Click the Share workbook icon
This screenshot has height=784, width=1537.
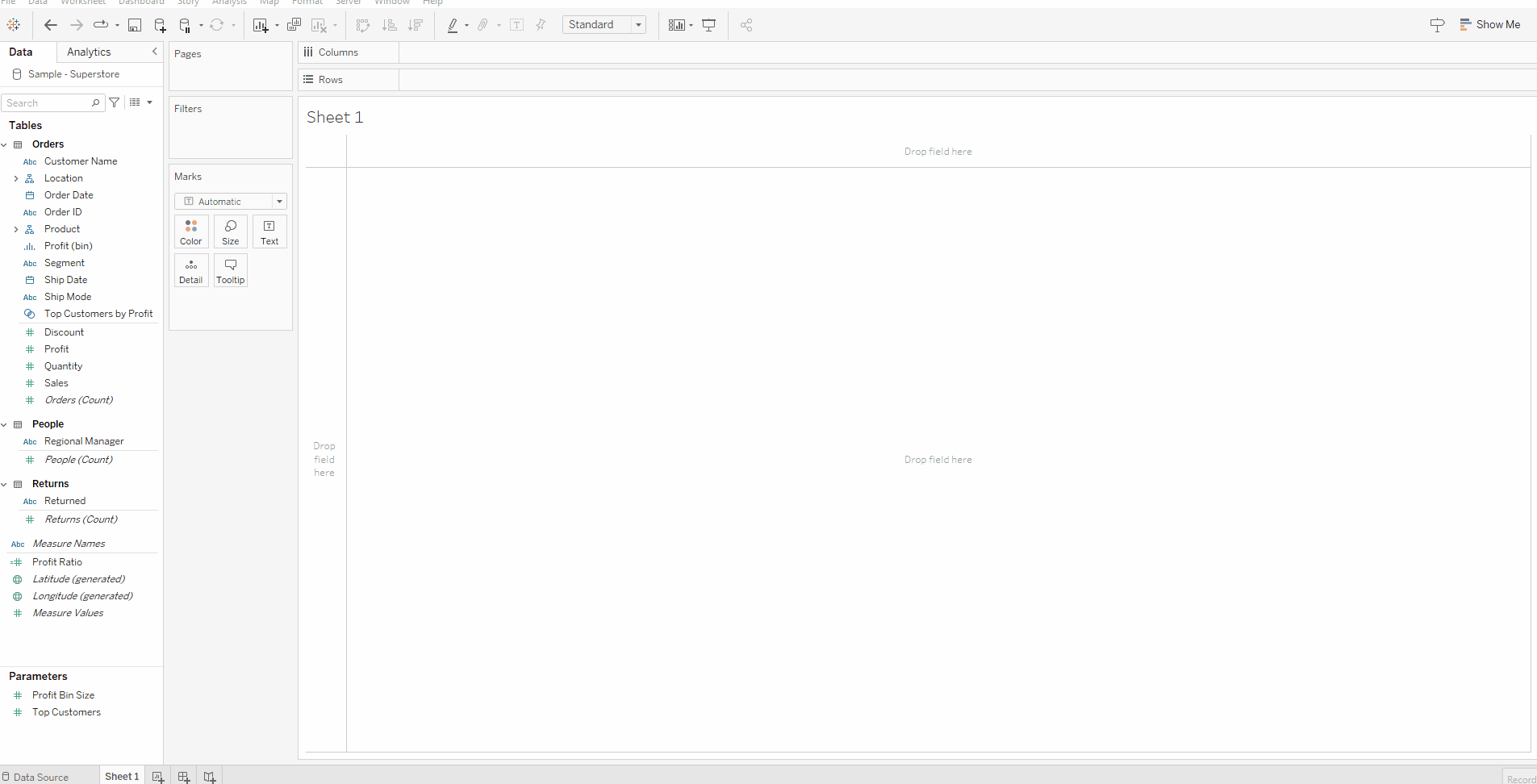click(746, 25)
